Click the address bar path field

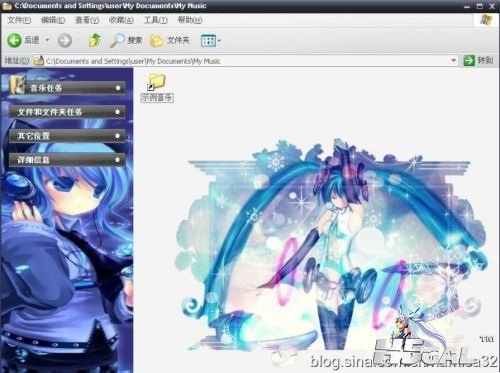coord(247,61)
